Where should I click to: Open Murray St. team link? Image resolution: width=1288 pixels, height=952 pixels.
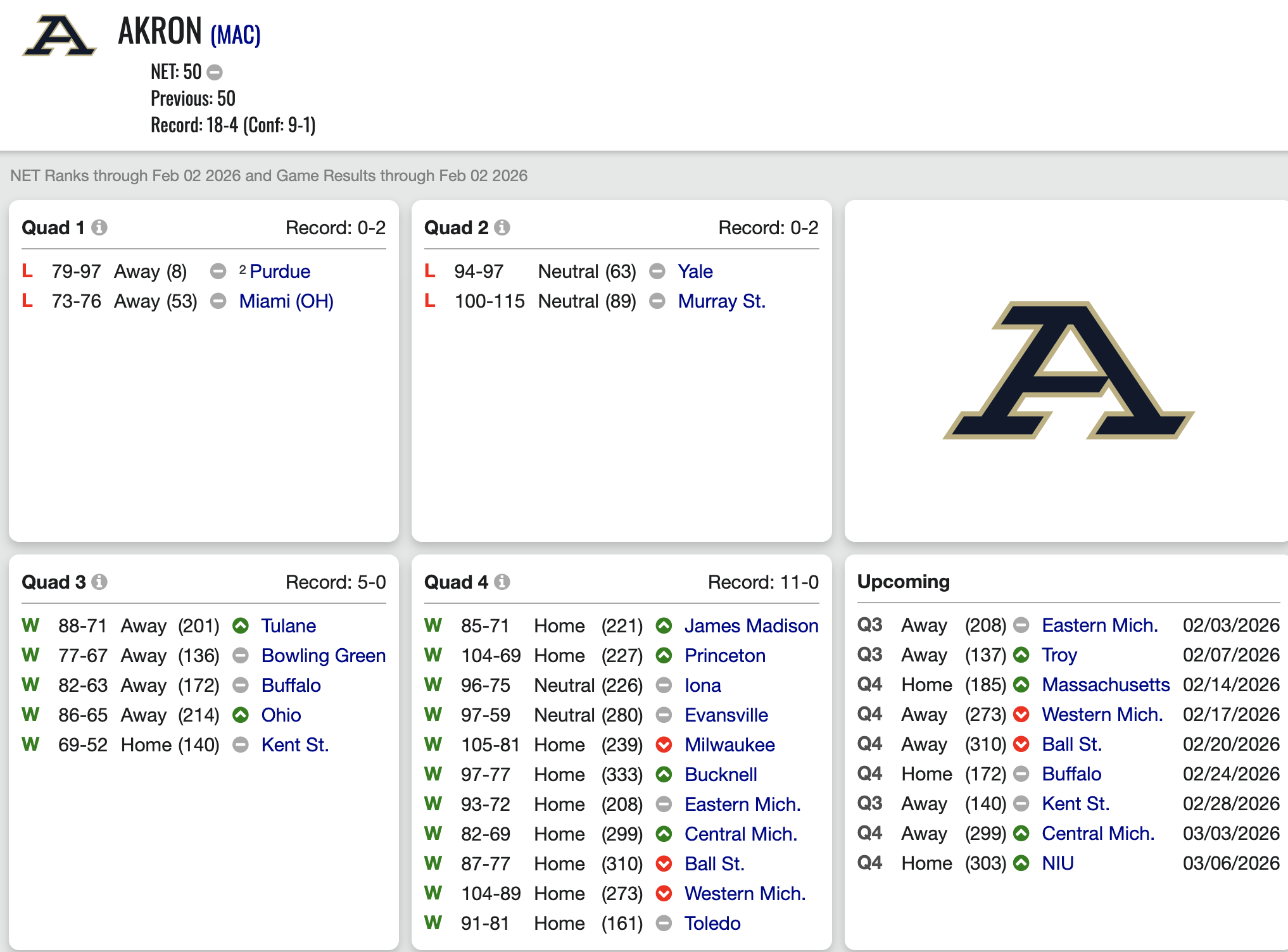pos(722,301)
